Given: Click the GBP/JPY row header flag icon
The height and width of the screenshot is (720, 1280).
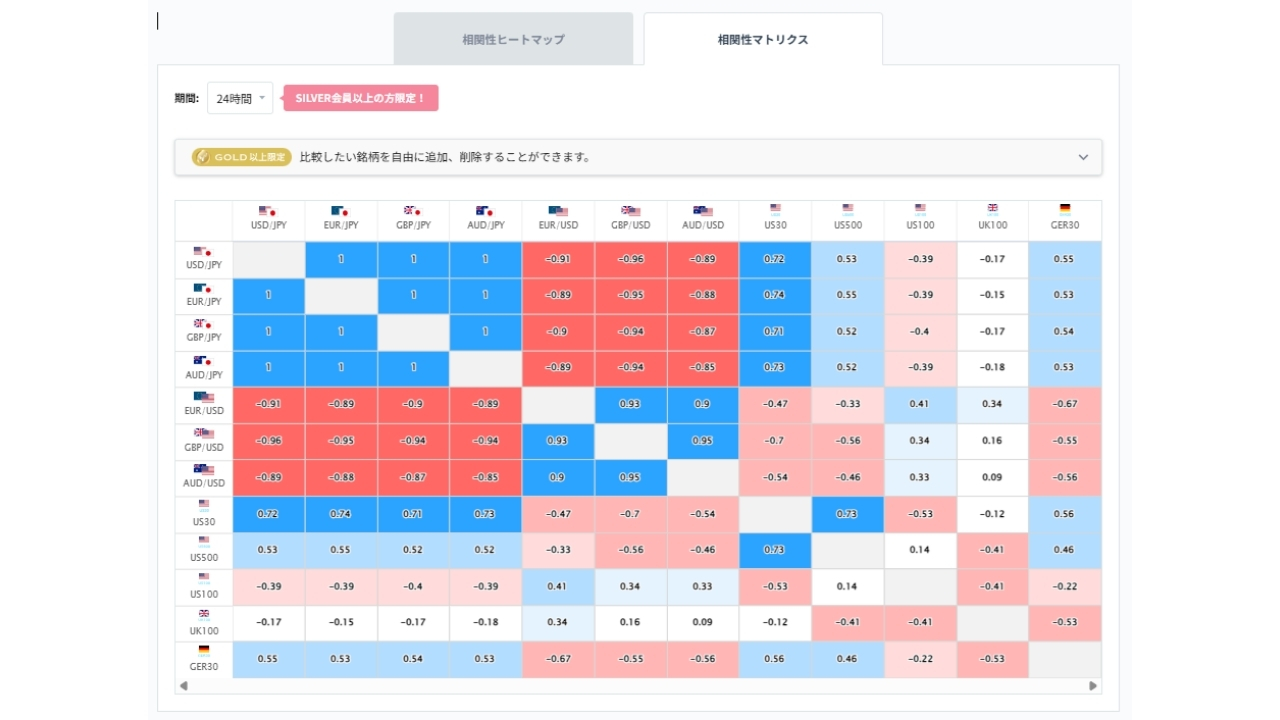Looking at the screenshot, I should tap(203, 324).
